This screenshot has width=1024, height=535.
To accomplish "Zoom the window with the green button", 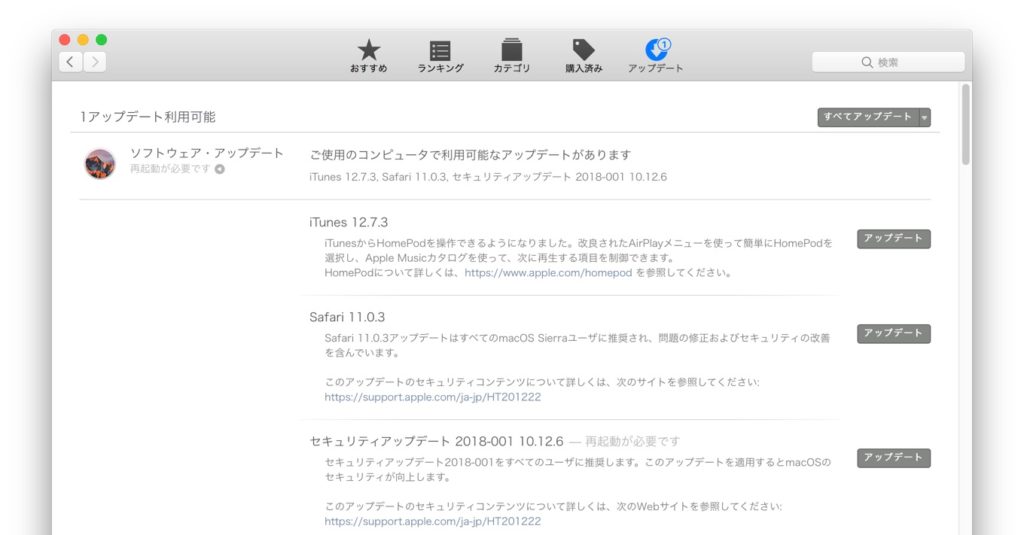I will pyautogui.click(x=101, y=40).
